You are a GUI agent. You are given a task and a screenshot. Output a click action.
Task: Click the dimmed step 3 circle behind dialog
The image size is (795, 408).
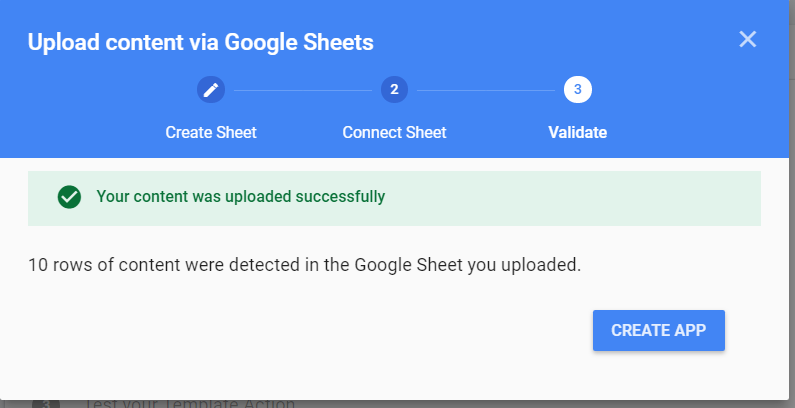pos(46,403)
